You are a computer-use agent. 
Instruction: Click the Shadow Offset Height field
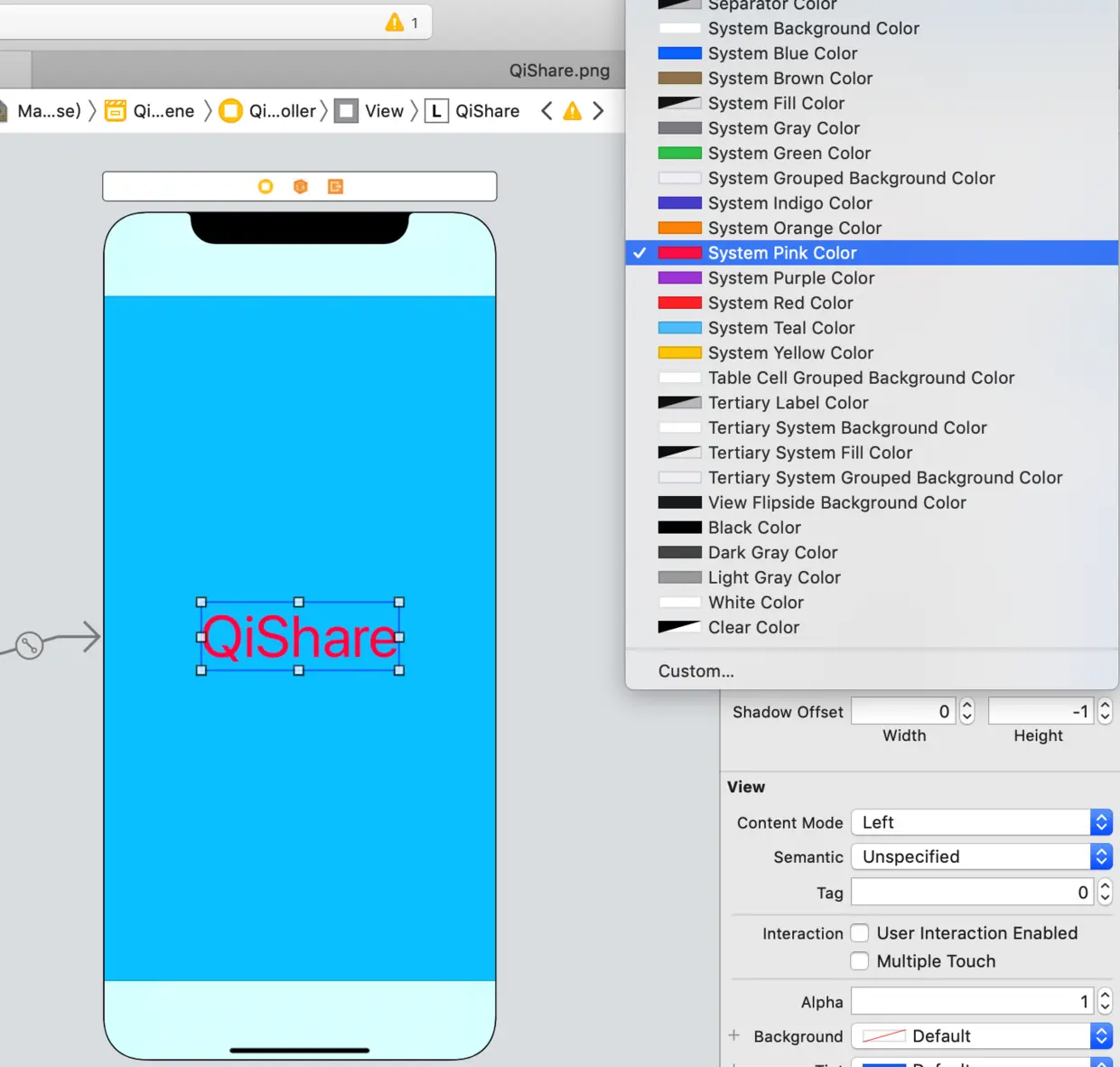[1041, 711]
